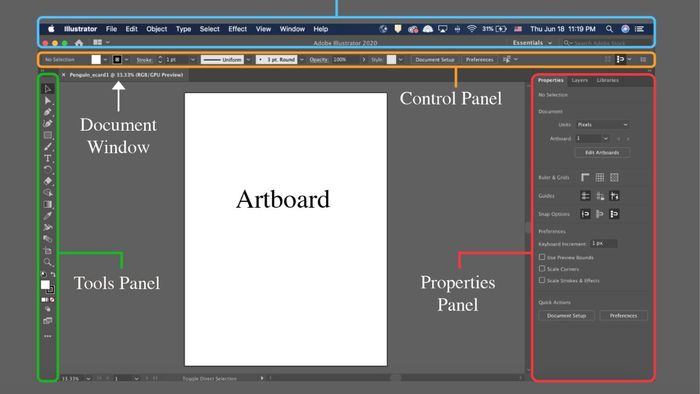Expand the Opacity arrow in Control panel
This screenshot has width=700, height=394.
pyautogui.click(x=363, y=59)
